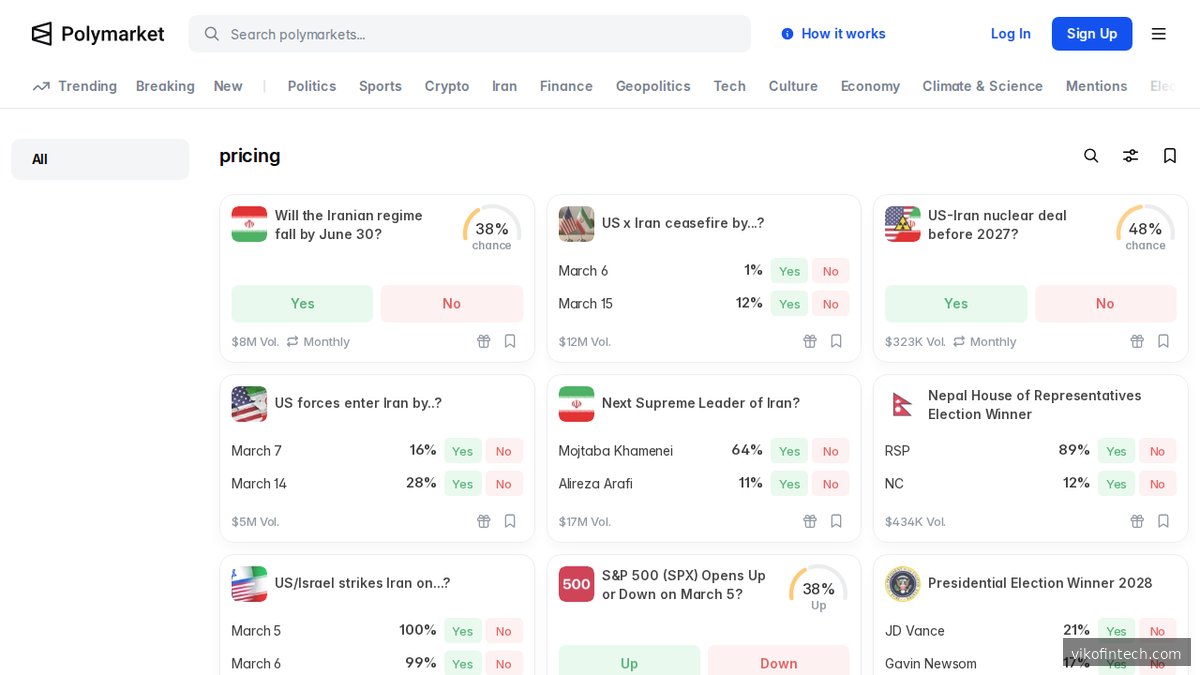Viewport: 1200px width, 675px height.
Task: Bookmark the US-Iran nuclear deal market
Action: pyautogui.click(x=1163, y=342)
